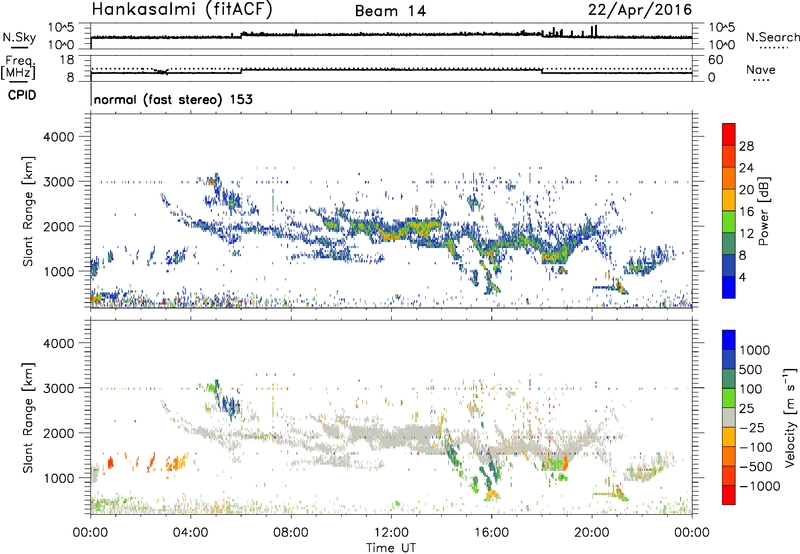Select the "Power [dB]" colorbar title
Viewport: 800px width, 554px height.
(763, 211)
